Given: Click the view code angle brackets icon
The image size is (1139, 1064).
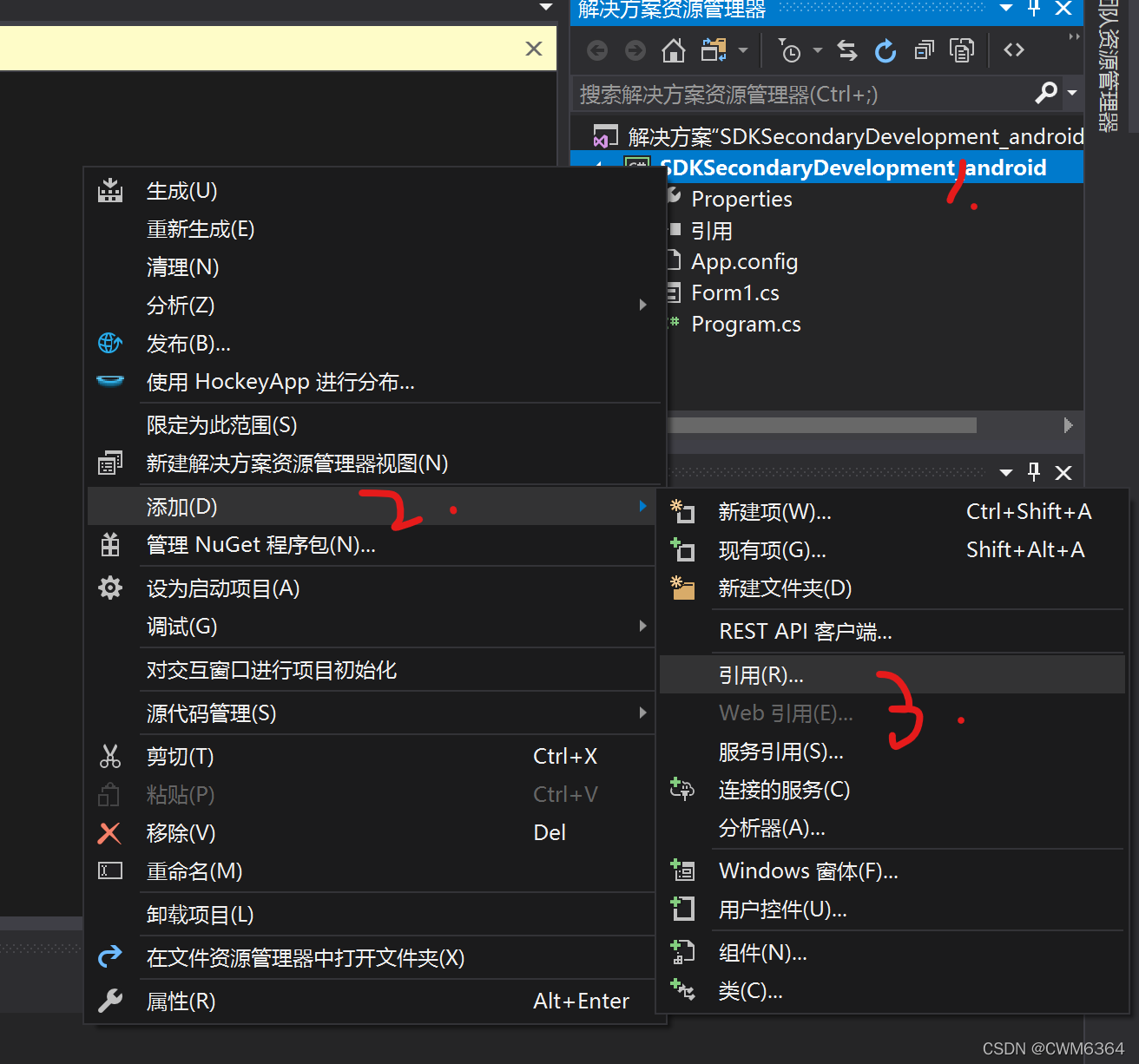Looking at the screenshot, I should coord(1014,50).
